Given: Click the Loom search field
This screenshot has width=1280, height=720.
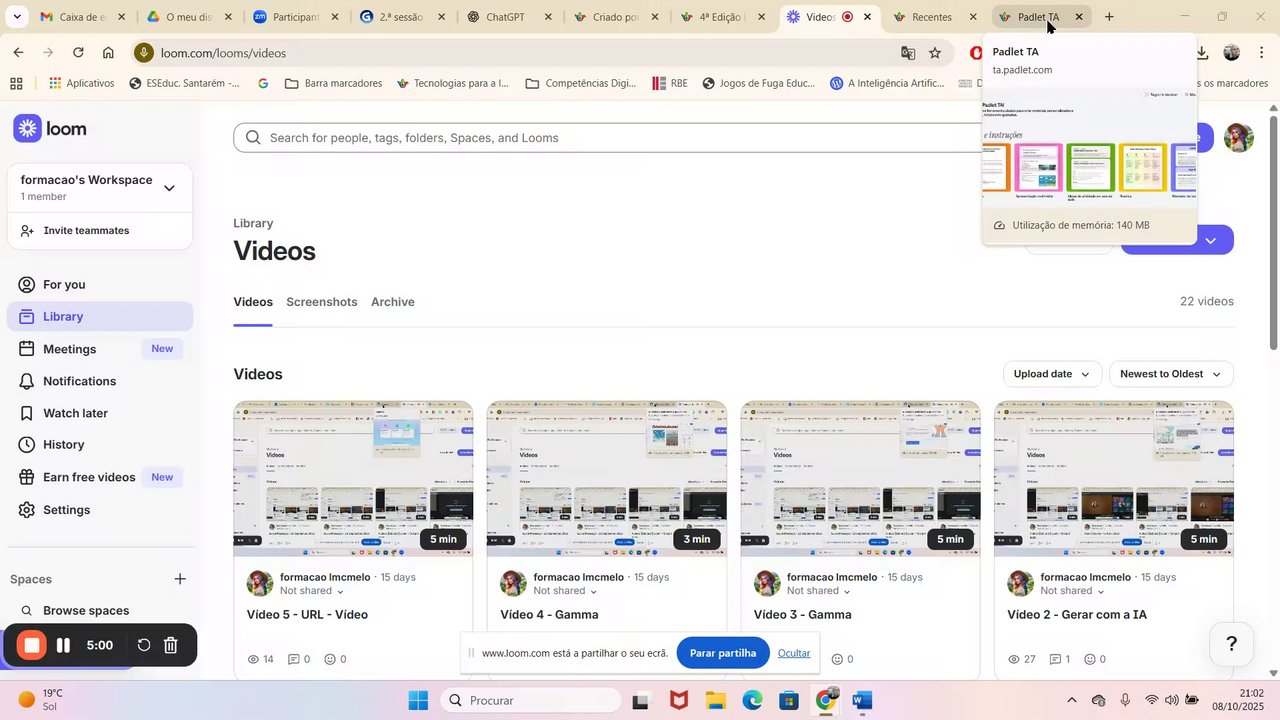Looking at the screenshot, I should pyautogui.click(x=620, y=138).
